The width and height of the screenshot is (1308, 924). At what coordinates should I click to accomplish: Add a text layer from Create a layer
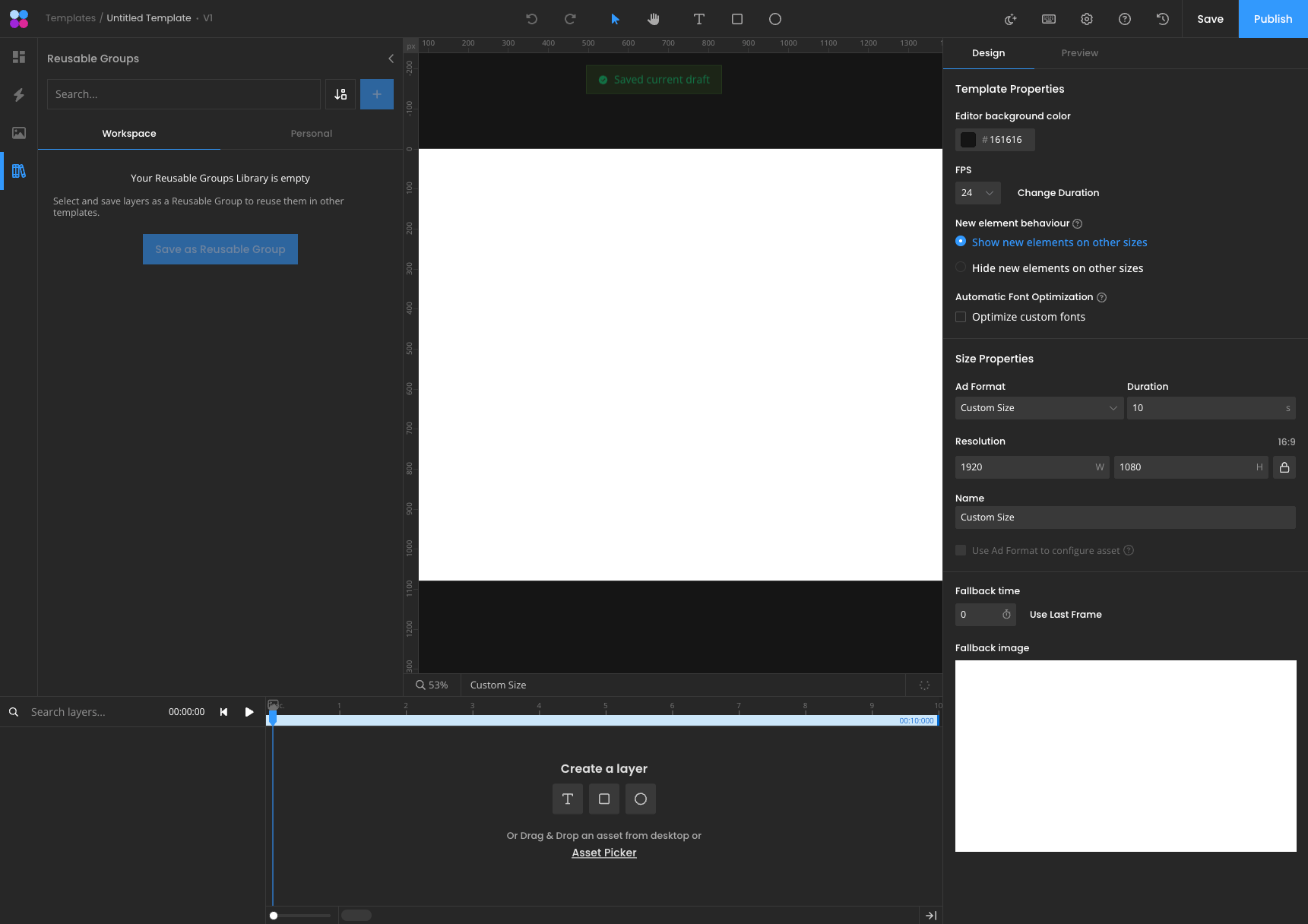[568, 799]
